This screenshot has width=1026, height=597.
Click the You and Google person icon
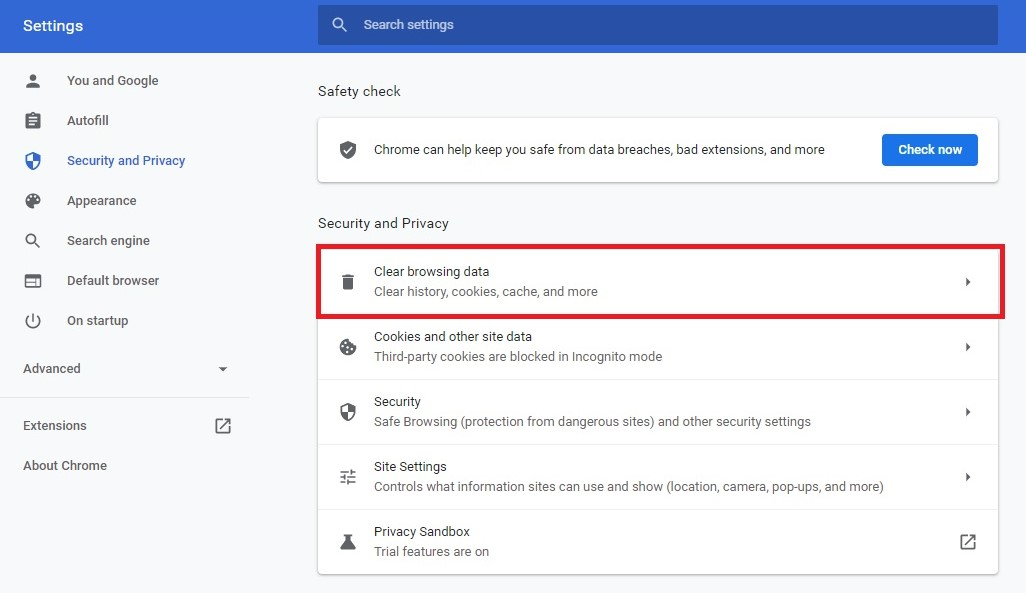coord(33,81)
